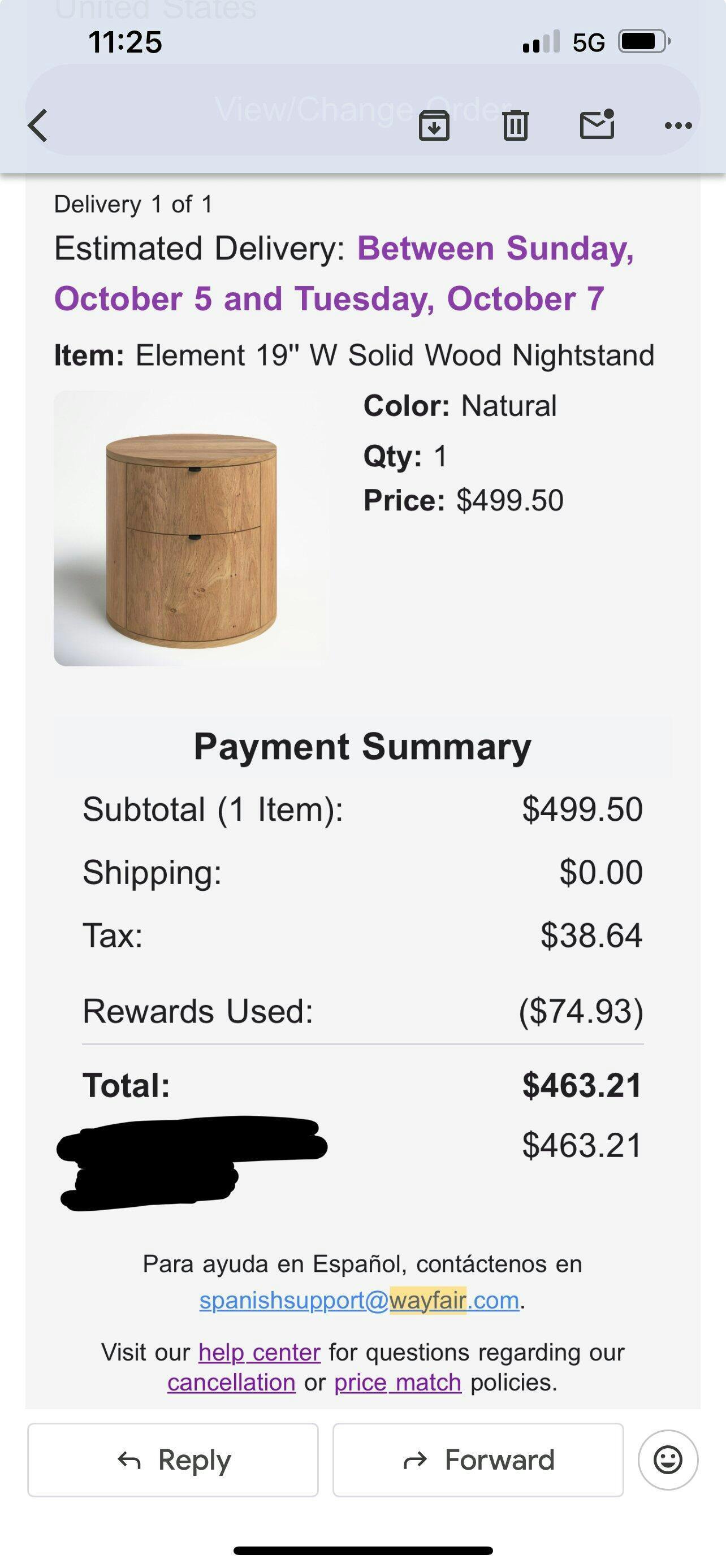Screen dimensions: 726x1568
Task: Tap the Reply button
Action: pyautogui.click(x=173, y=1459)
